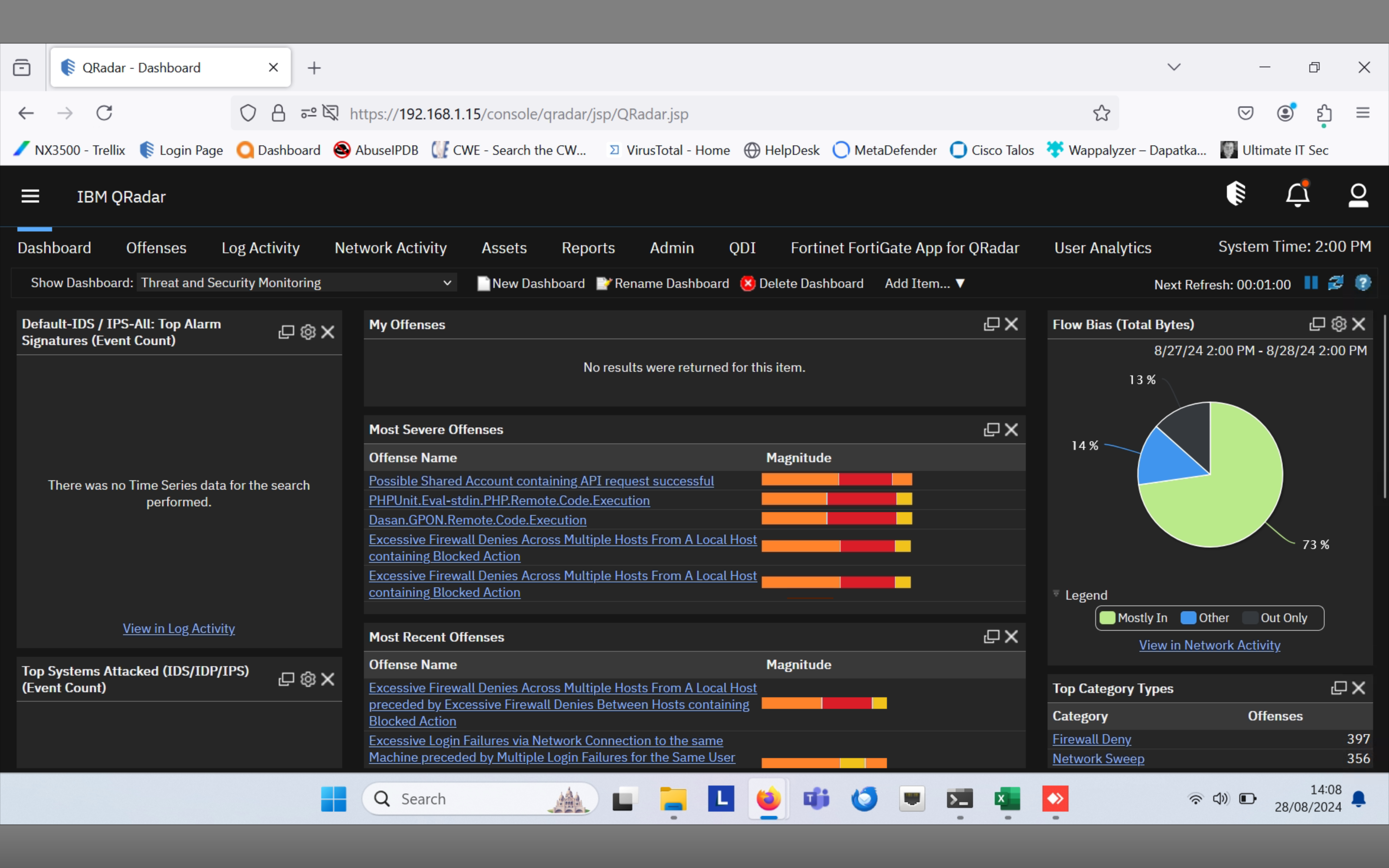Viewport: 1389px width, 868px height.
Task: Open the QRadar hamburger navigation menu
Action: point(30,196)
